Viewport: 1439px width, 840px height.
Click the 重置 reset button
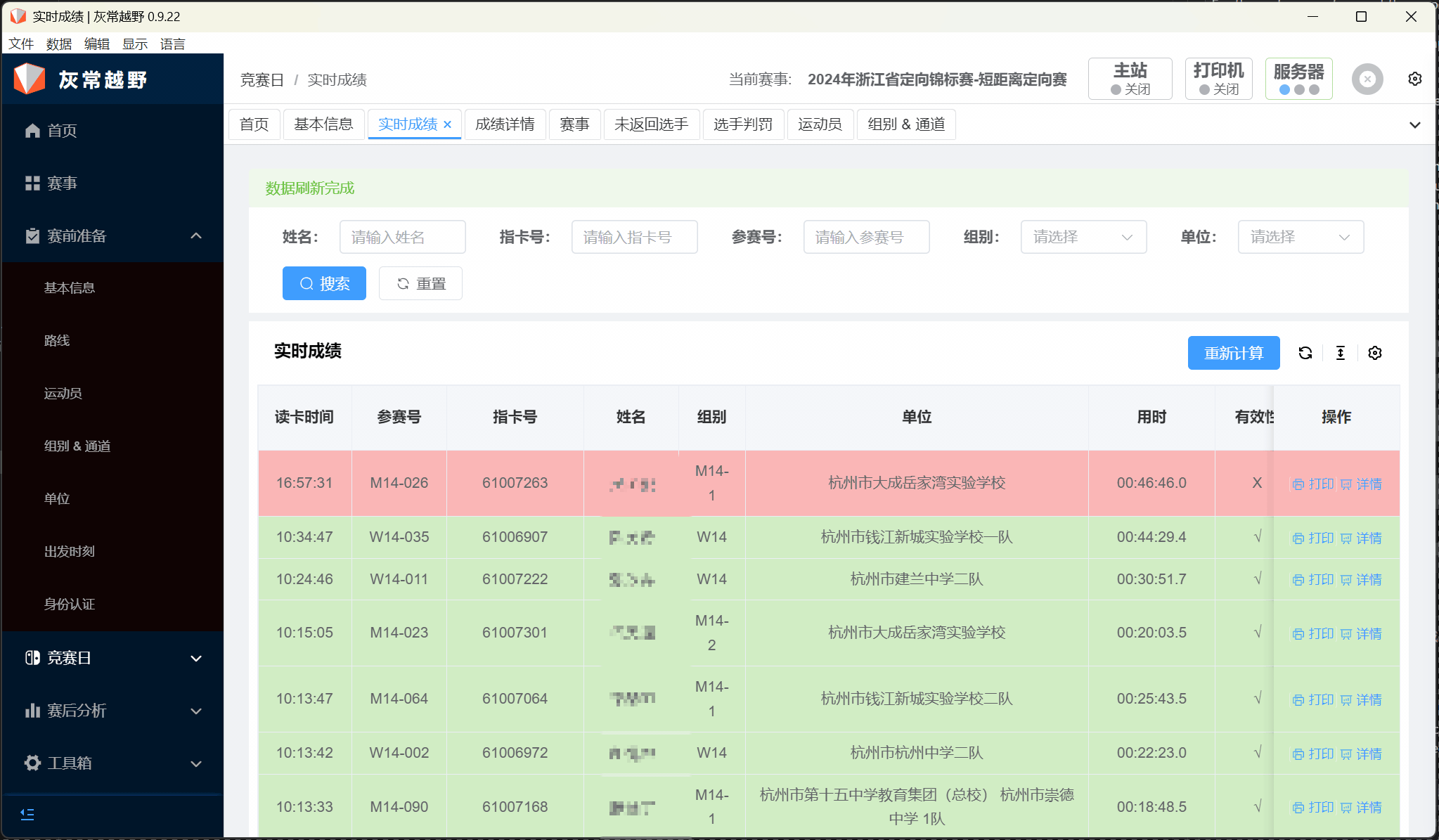[x=420, y=283]
